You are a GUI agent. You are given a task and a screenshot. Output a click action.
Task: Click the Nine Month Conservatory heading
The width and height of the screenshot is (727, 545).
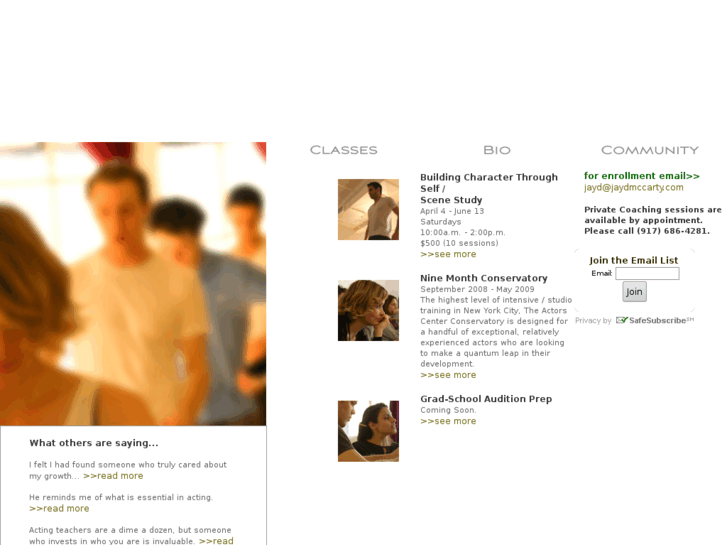coord(484,278)
